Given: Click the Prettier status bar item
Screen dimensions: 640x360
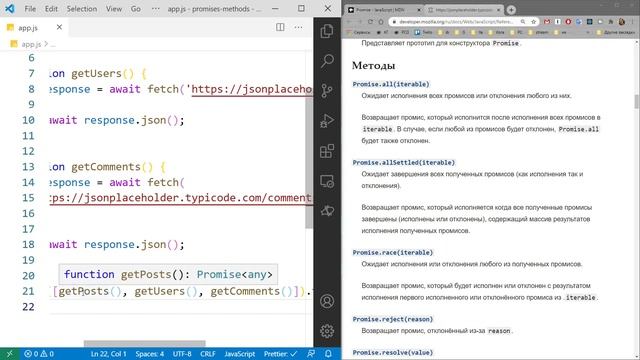Looking at the screenshot, I should point(280,354).
